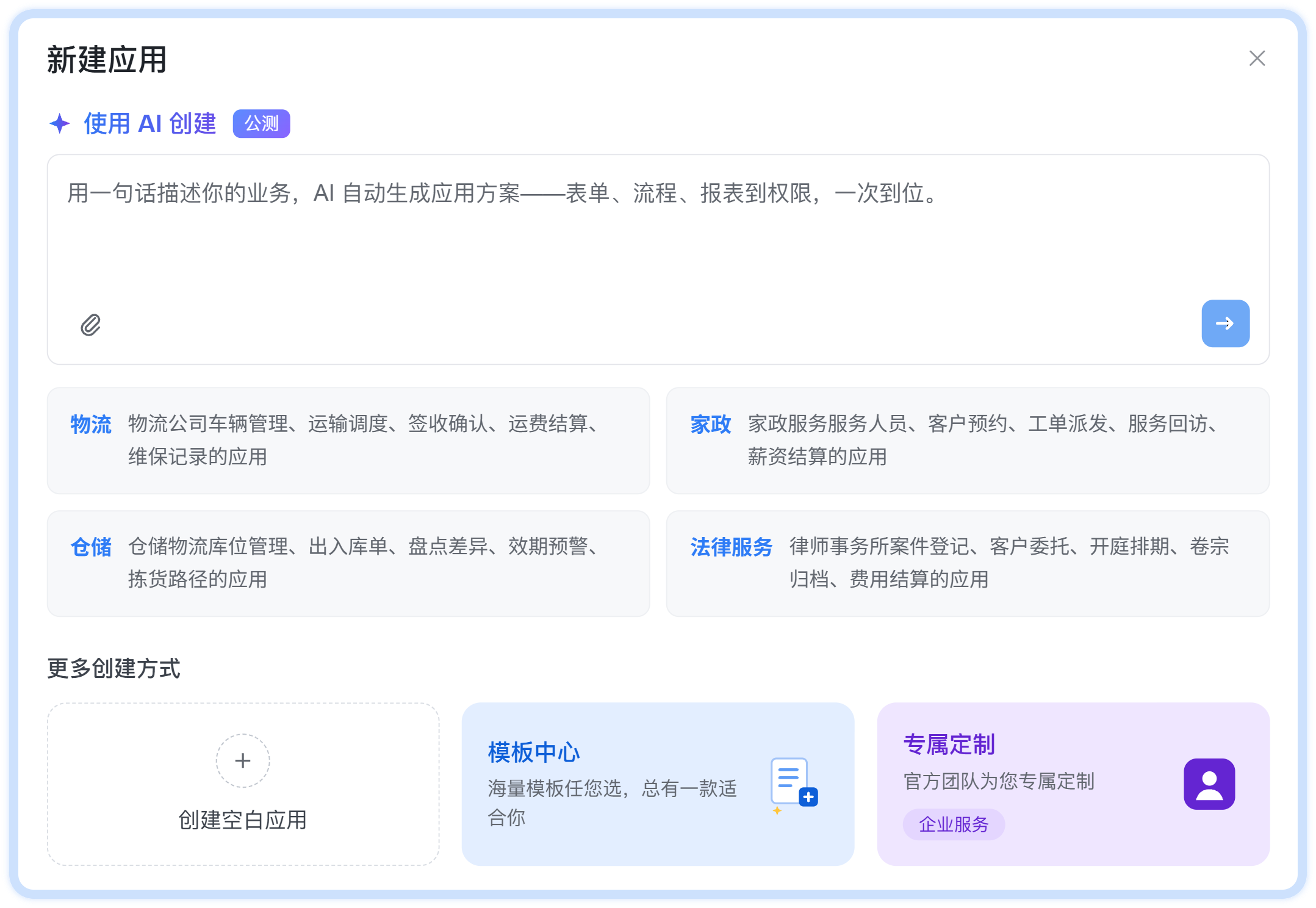This screenshot has height=908, width=1316.
Task: Choose the 仓储 example prompt card
Action: point(348,563)
